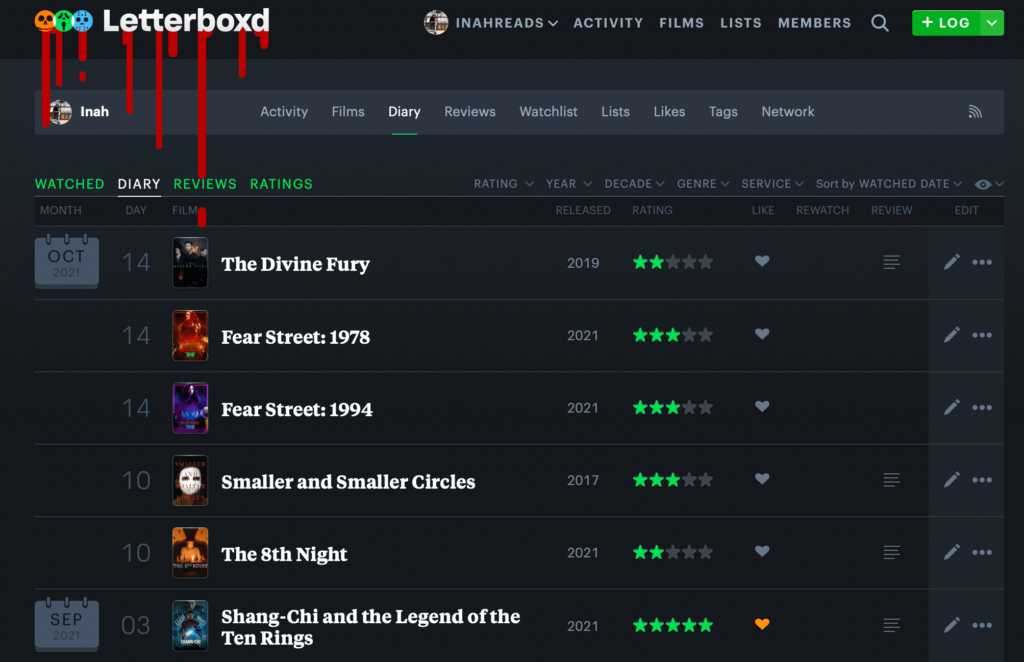Open more options for The Divine Fury
This screenshot has height=662, width=1024.
(x=982, y=262)
